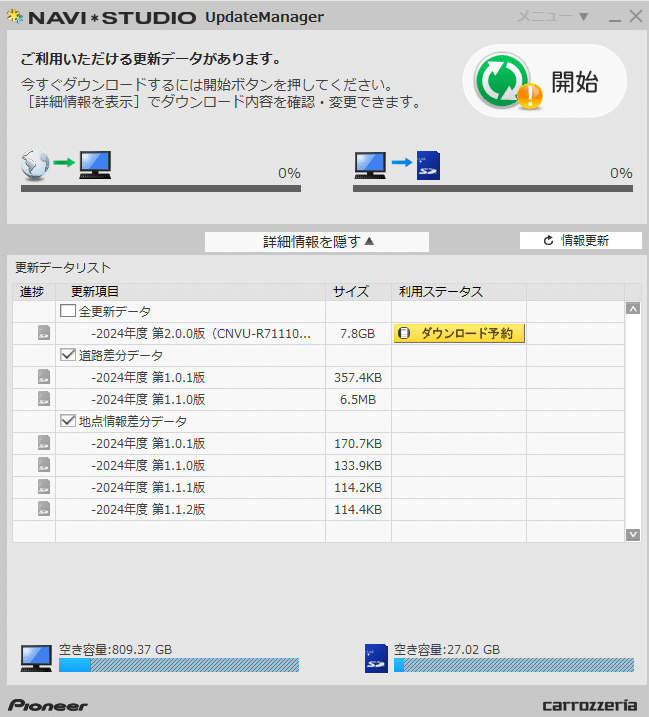Click the 空き容量:27.02 GB label
This screenshot has height=717, width=649.
447,649
